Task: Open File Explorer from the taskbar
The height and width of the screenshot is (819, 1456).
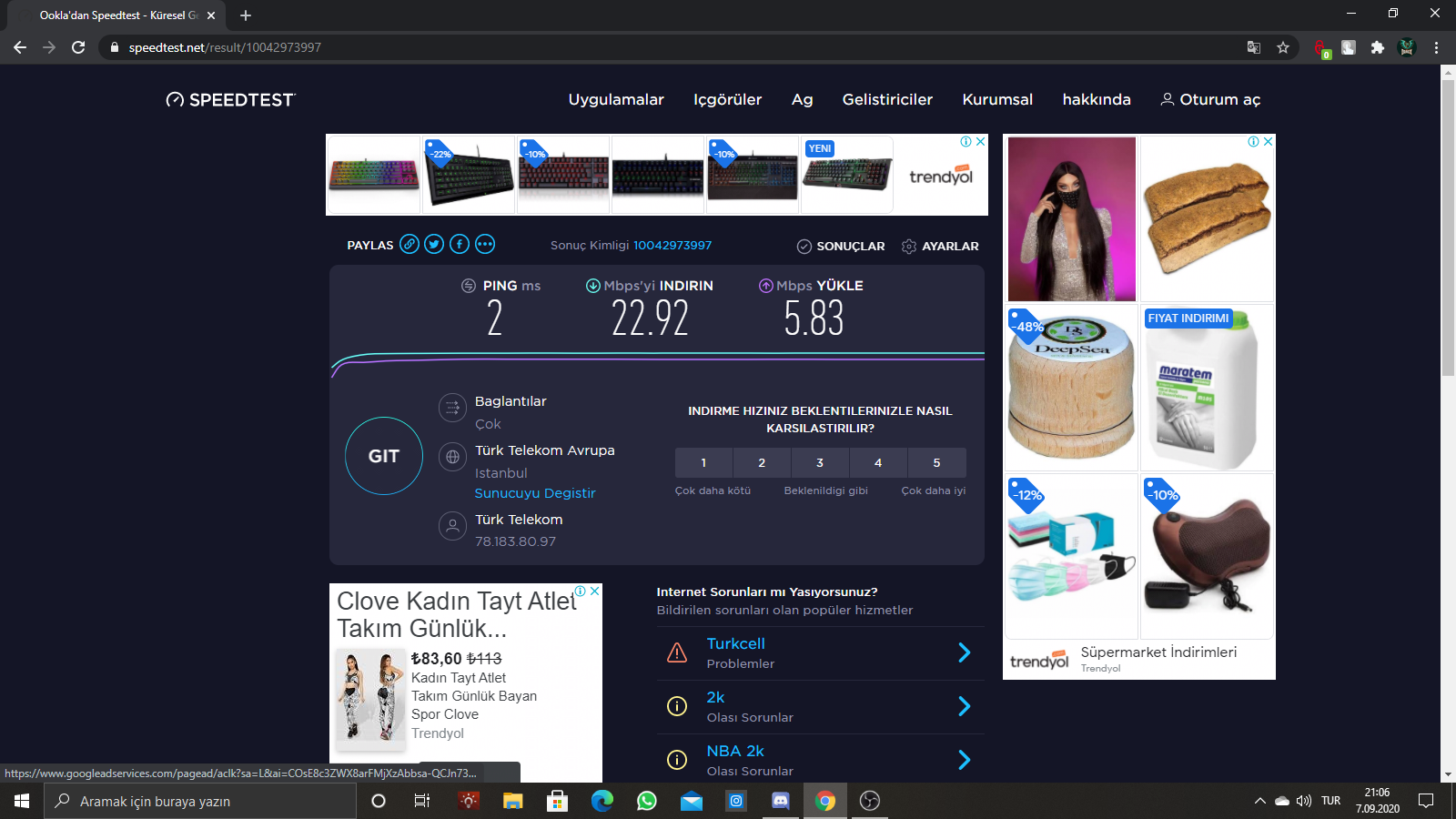Action: pyautogui.click(x=513, y=801)
